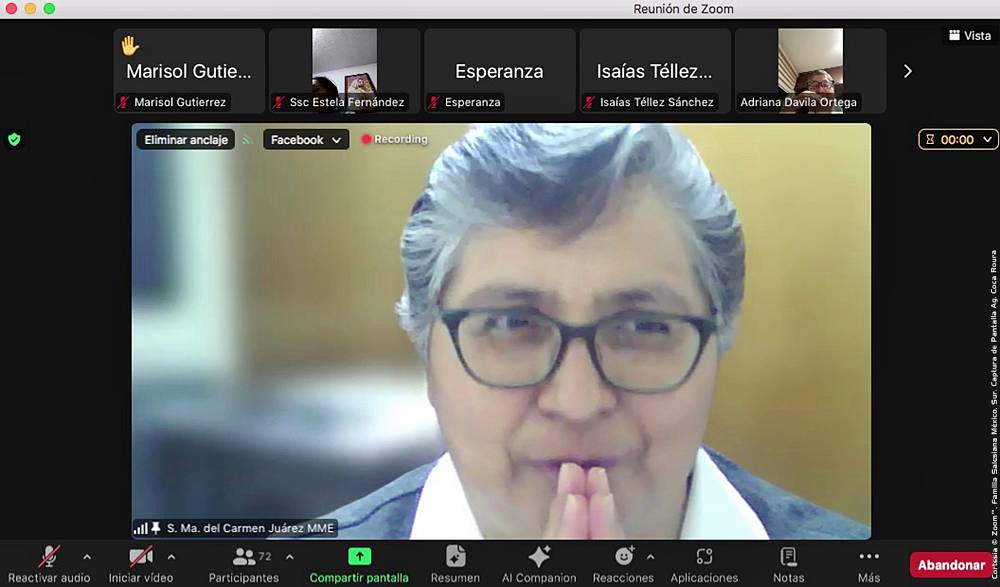Image resolution: width=1000 pixels, height=587 pixels.
Task: Leave the meeting with Abandonar
Action: (x=951, y=565)
